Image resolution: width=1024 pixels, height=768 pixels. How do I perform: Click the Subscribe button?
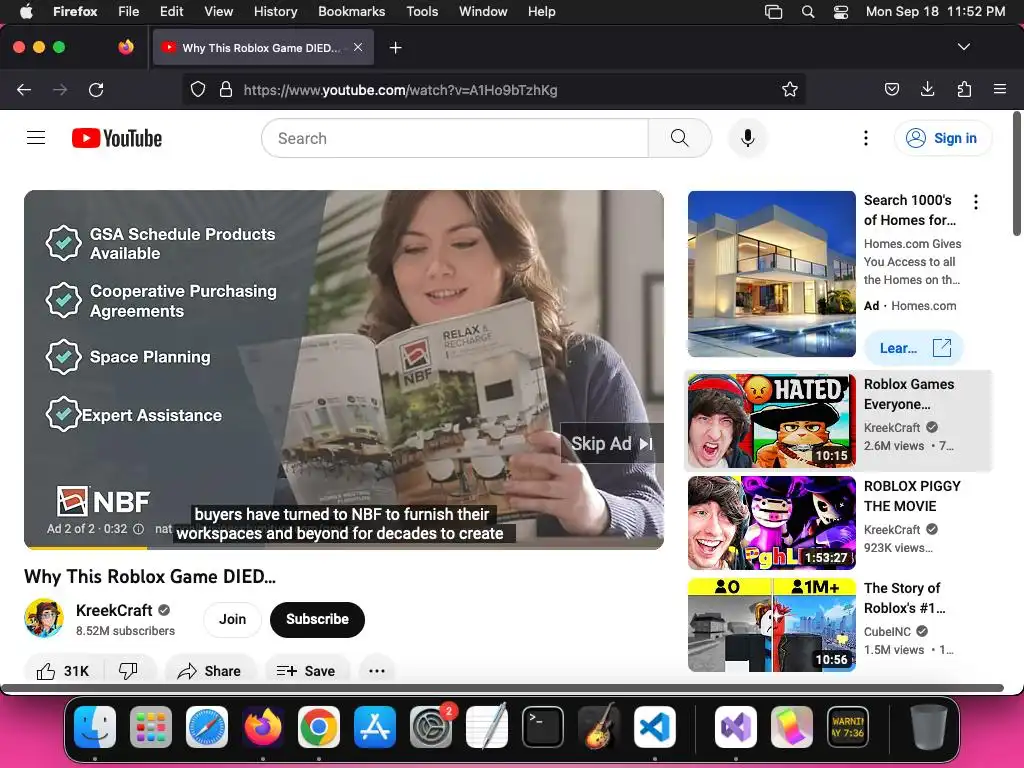pyautogui.click(x=317, y=619)
